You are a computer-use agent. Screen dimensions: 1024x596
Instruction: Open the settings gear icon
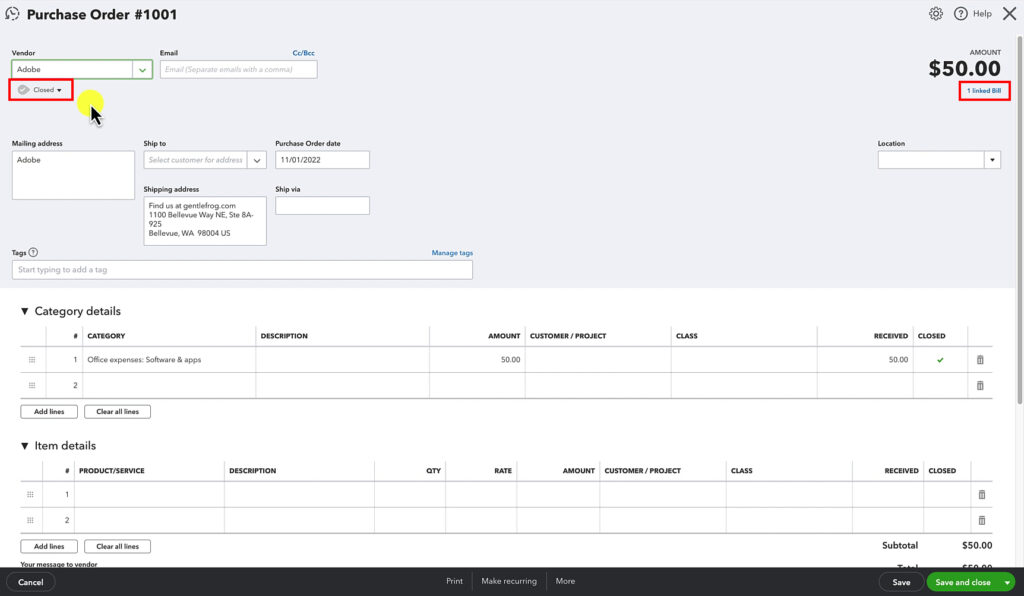(936, 13)
